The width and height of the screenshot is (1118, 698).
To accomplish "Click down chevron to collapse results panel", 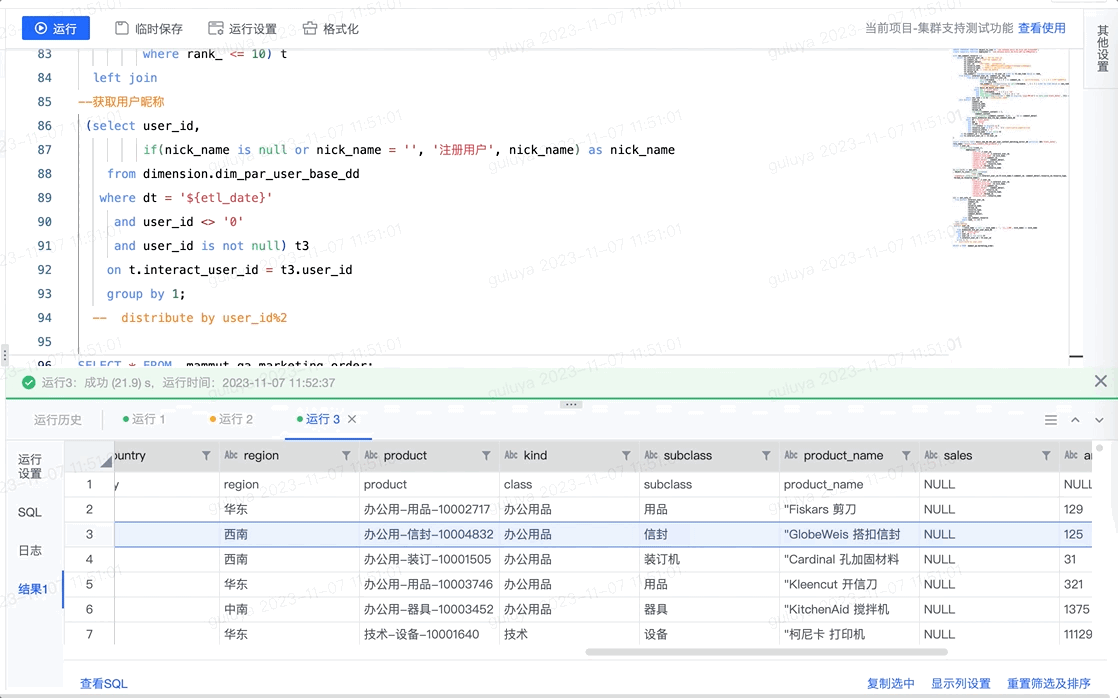I will tap(1099, 420).
